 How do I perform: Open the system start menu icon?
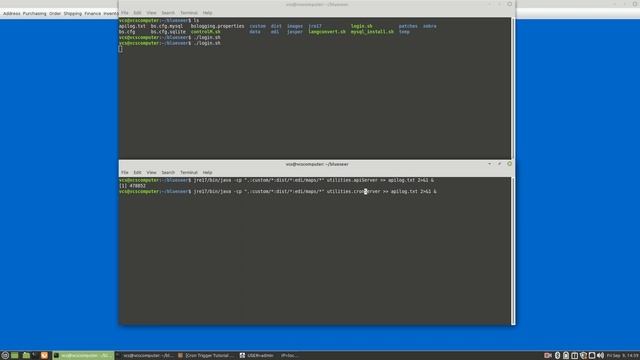5,356
